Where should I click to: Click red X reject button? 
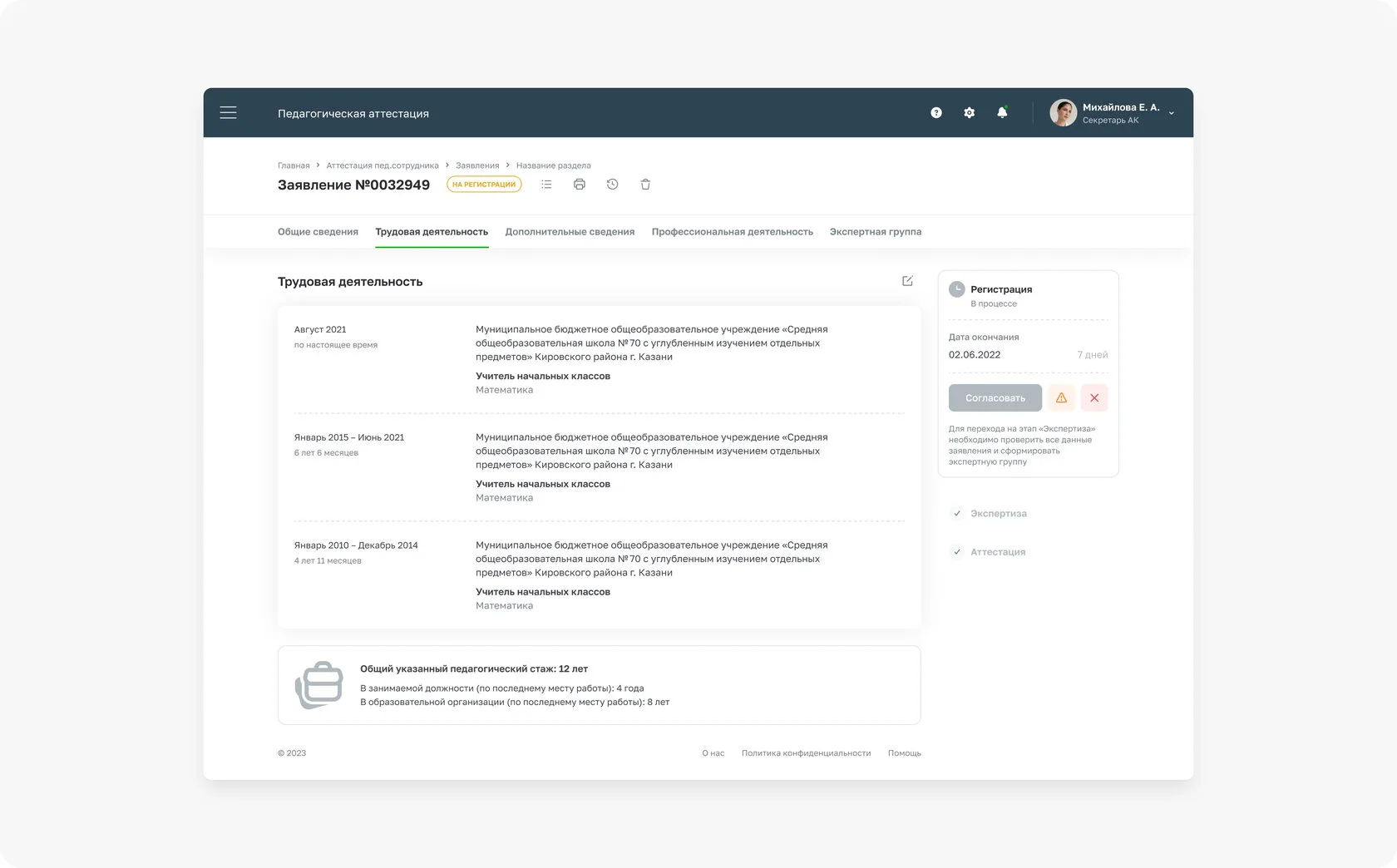pyautogui.click(x=1094, y=398)
